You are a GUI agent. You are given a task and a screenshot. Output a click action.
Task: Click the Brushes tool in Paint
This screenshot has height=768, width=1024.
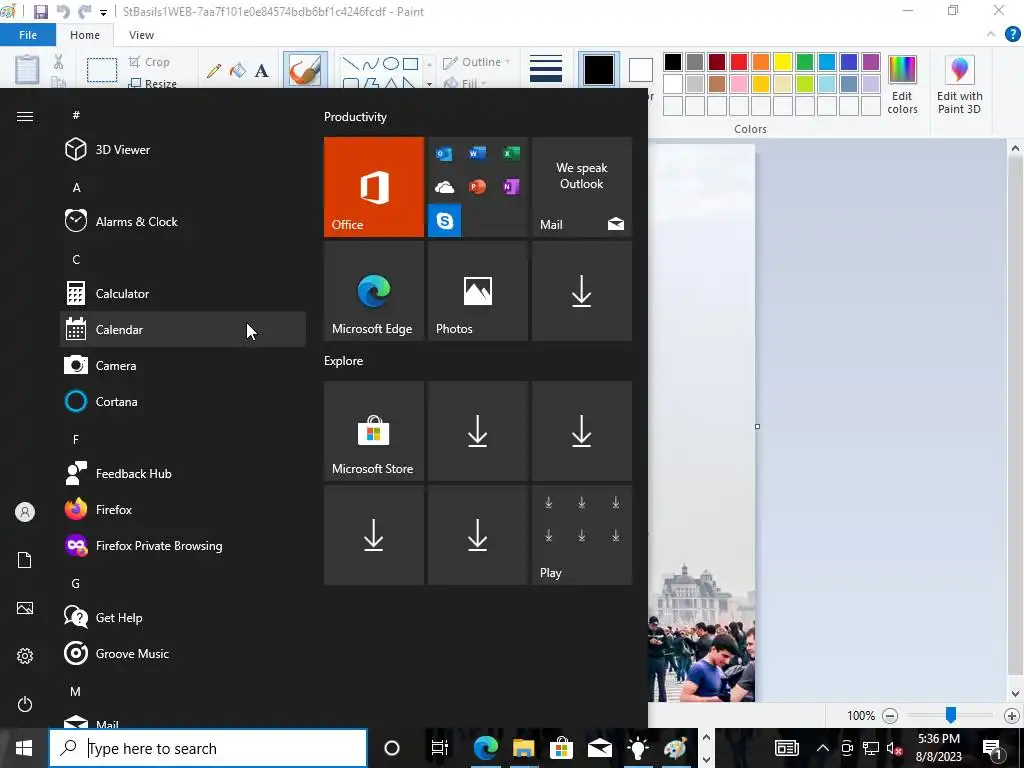pyautogui.click(x=305, y=69)
